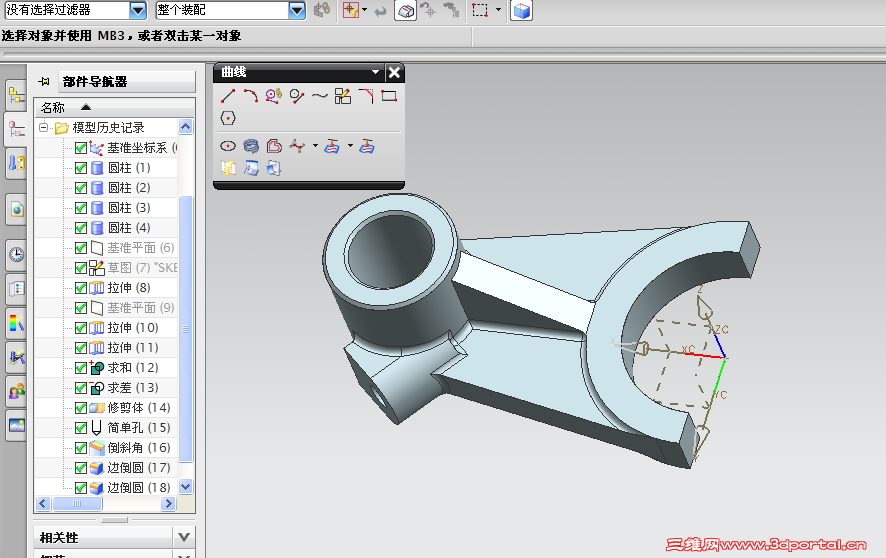Click the Assembly Navigator sidebar tab
This screenshot has height=558, width=886.
[16, 96]
